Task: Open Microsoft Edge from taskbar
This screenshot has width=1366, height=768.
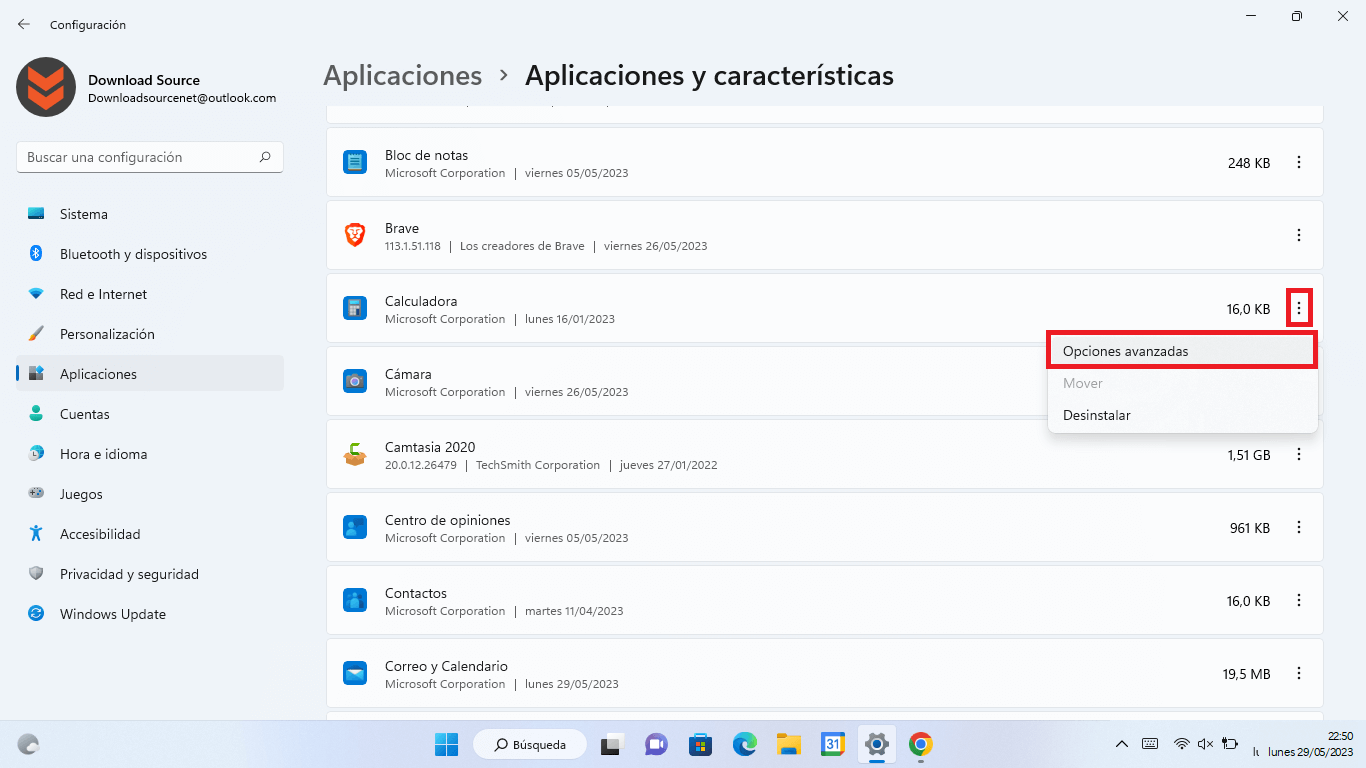Action: pyautogui.click(x=744, y=744)
